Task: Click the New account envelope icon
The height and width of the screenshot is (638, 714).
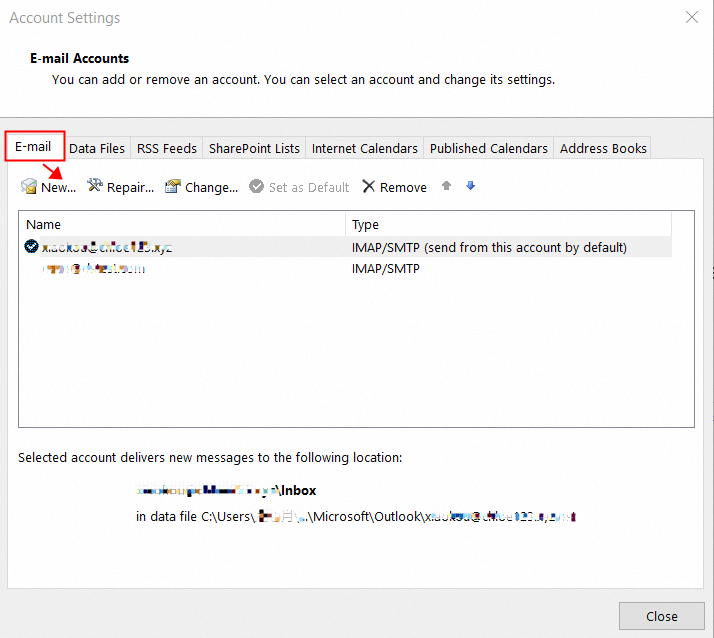Action: (x=29, y=187)
